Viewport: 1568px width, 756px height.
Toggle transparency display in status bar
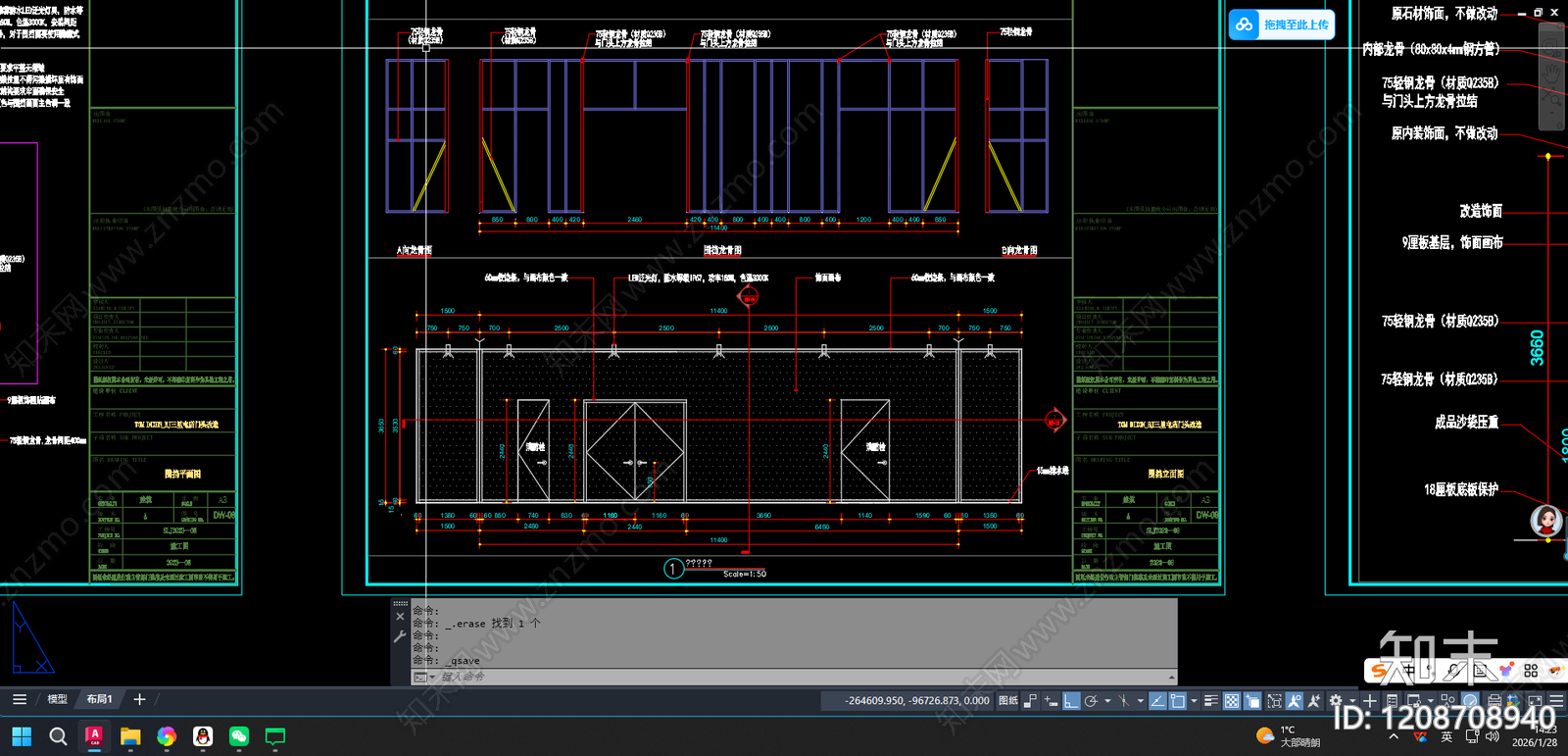click(1232, 700)
